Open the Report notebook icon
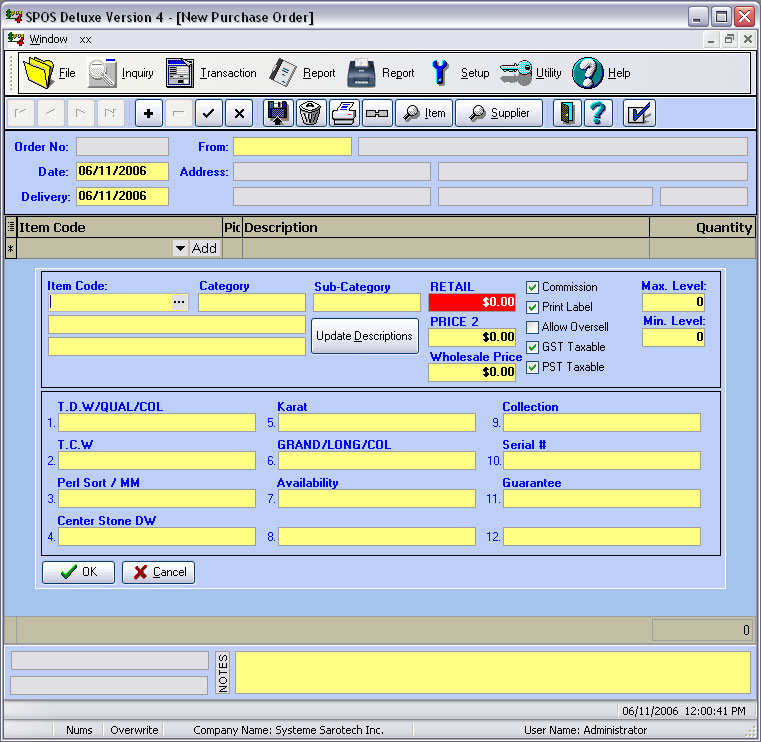Image resolution: width=761 pixels, height=742 pixels. (282, 73)
